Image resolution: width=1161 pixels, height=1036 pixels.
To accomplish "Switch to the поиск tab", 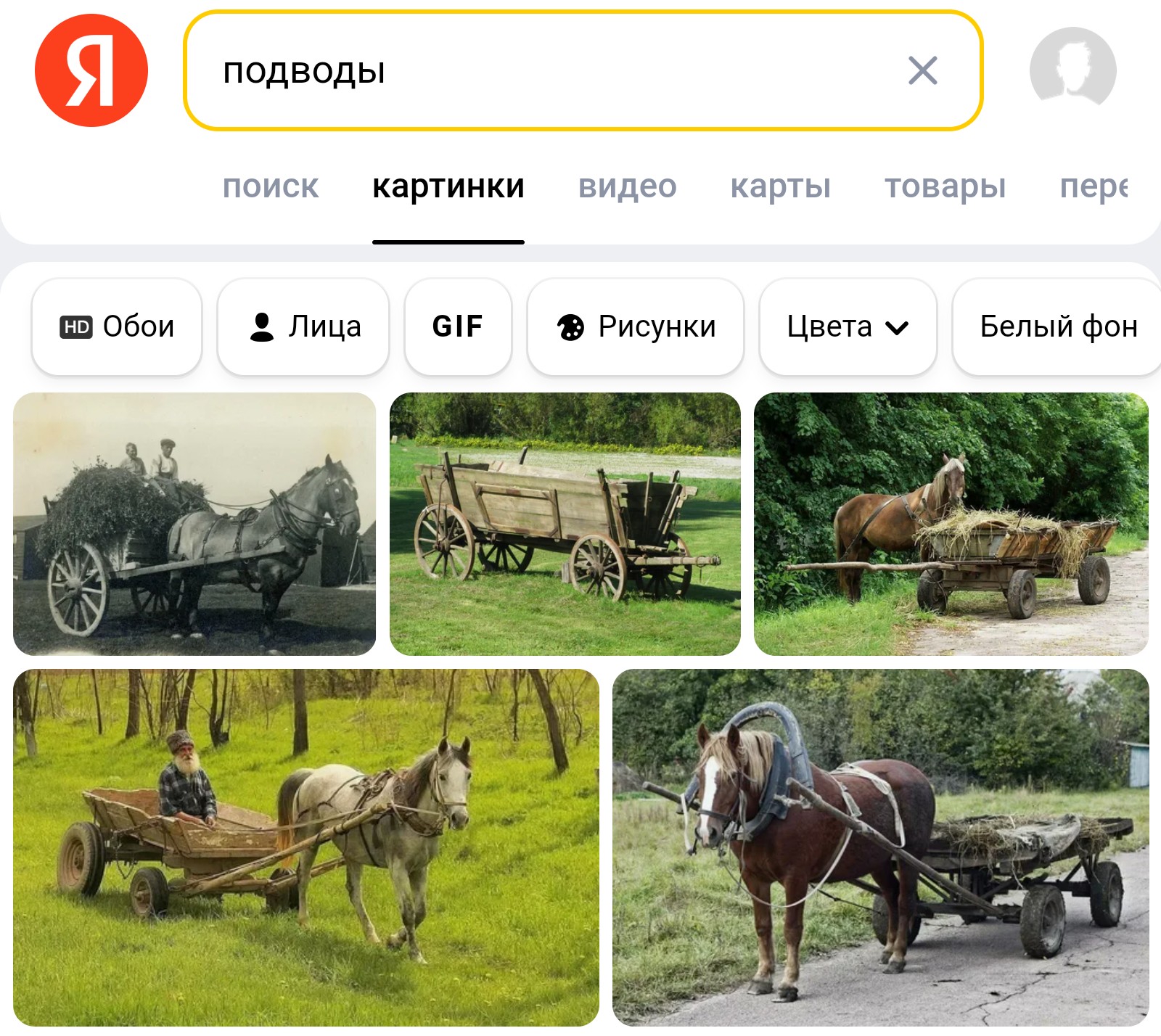I will 271,186.
